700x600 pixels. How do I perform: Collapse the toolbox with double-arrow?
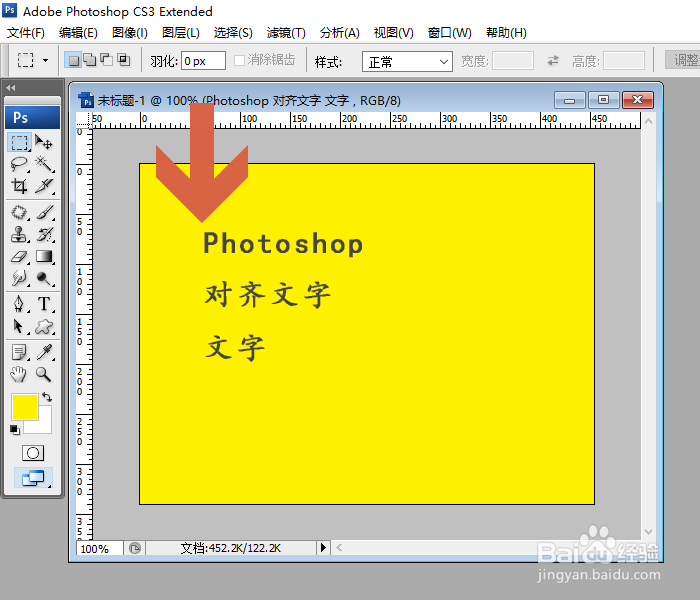click(11, 88)
